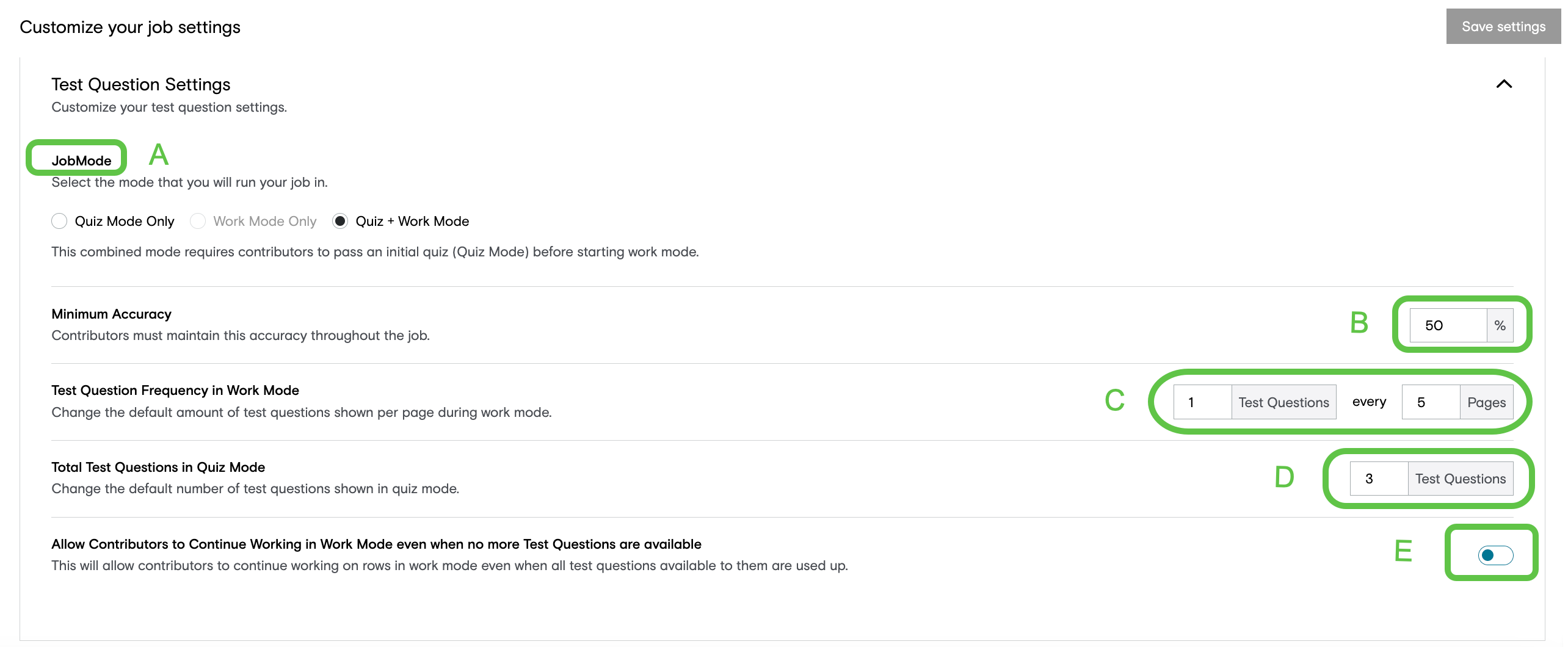The image size is (1568, 647).
Task: Select the Quiz Mode Only radio button
Action: pyautogui.click(x=59, y=221)
